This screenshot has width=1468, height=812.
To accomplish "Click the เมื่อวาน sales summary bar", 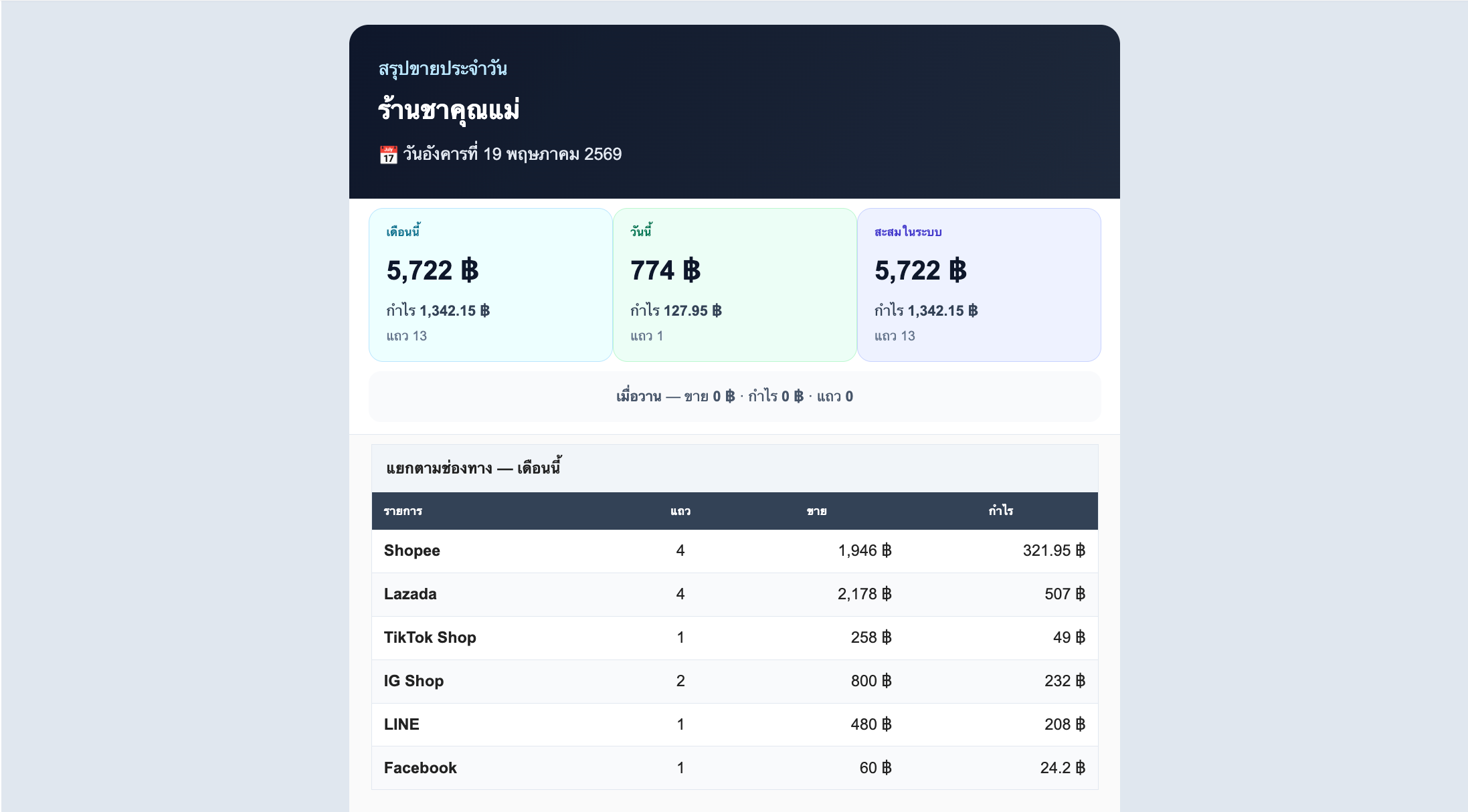I will pos(735,397).
